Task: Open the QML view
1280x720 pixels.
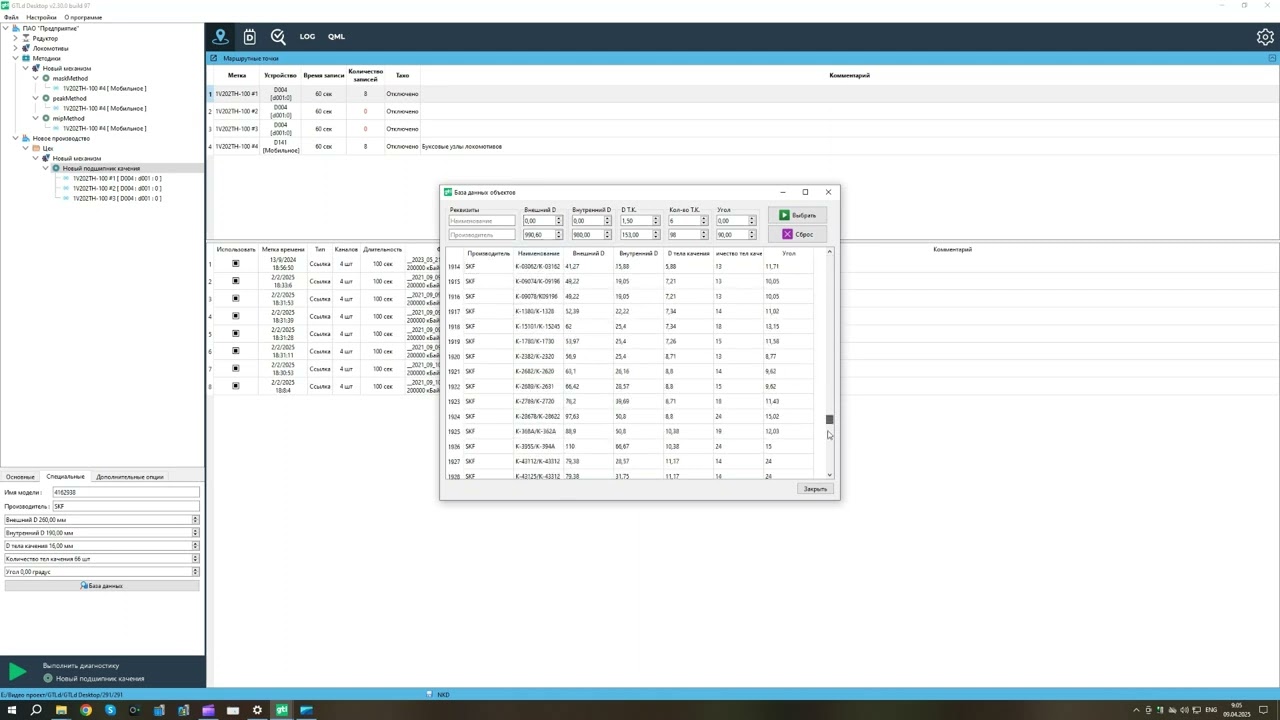Action: 336,37
